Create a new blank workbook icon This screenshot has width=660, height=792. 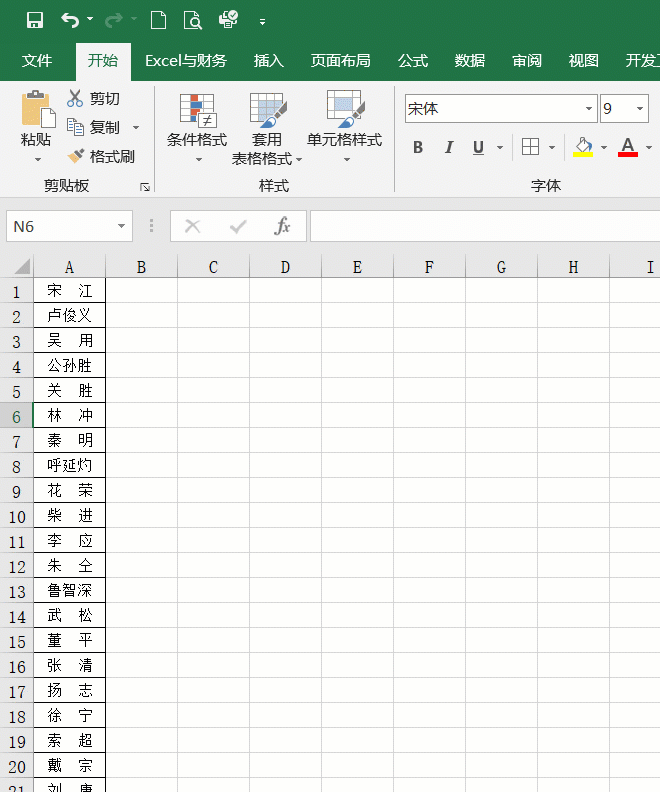(159, 20)
